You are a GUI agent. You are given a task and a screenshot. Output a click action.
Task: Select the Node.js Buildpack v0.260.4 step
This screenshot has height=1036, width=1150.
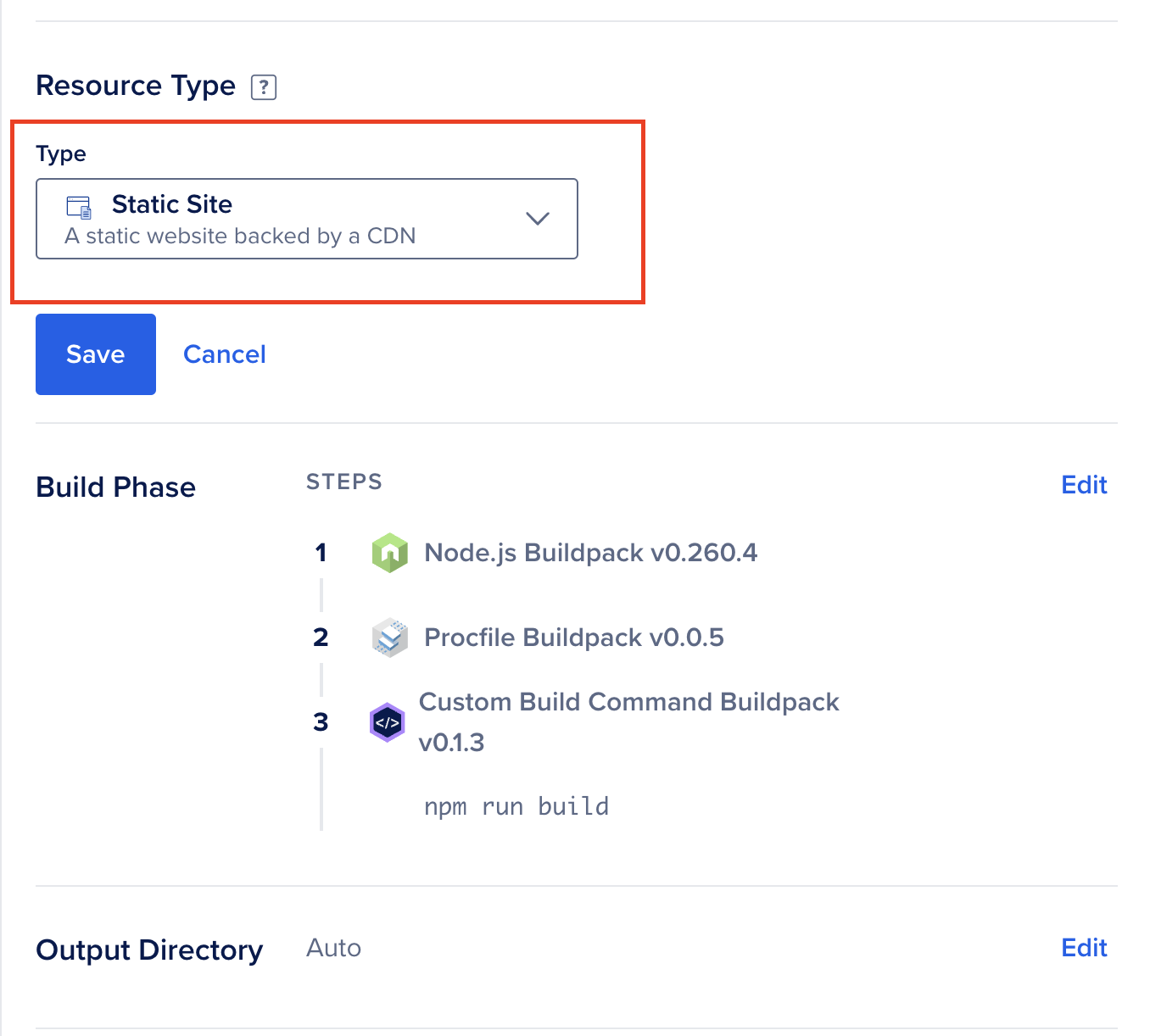pyautogui.click(x=590, y=553)
